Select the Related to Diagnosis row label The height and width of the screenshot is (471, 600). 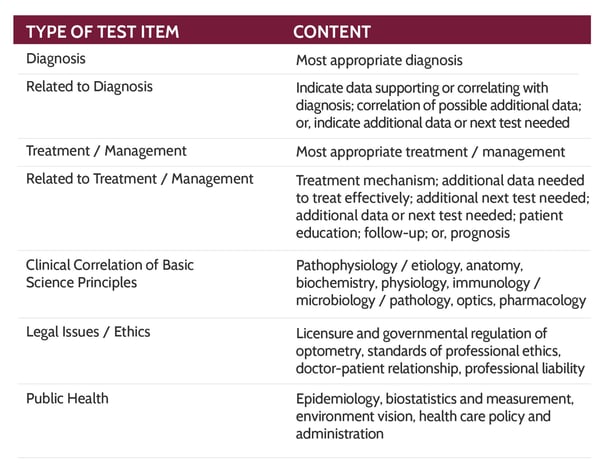tap(89, 87)
